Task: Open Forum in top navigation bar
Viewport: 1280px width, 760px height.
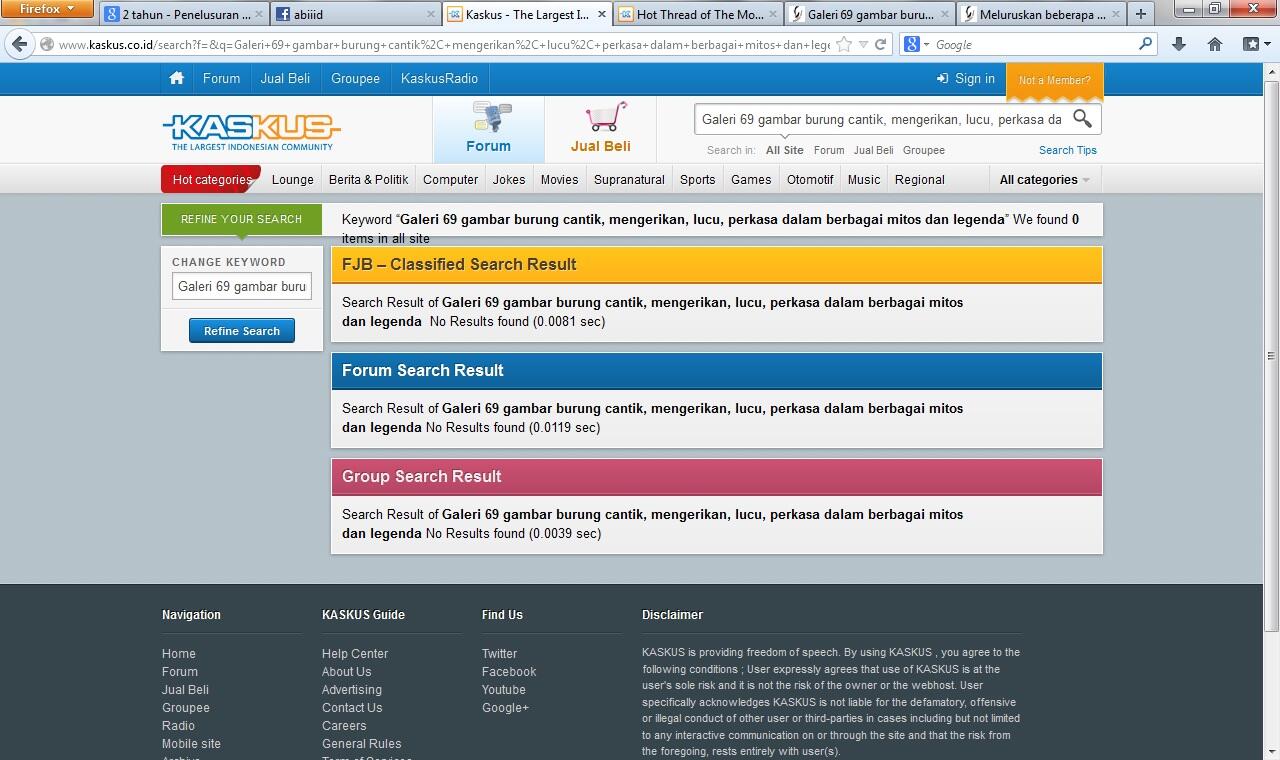Action: click(x=221, y=78)
